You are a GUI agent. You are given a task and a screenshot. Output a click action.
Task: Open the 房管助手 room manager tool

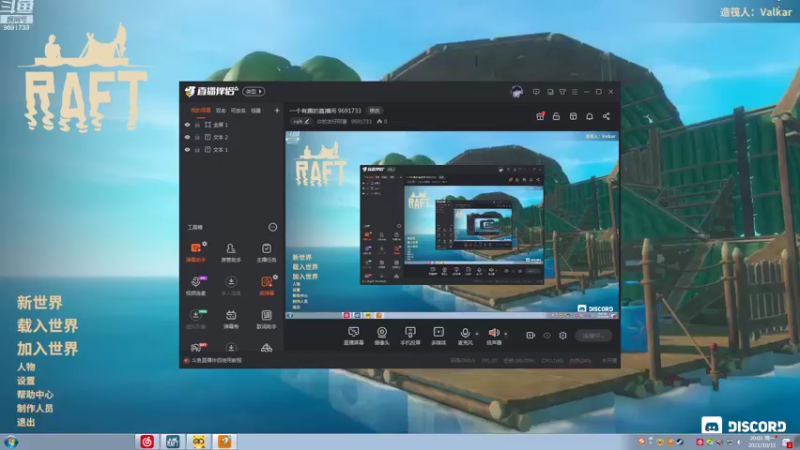(x=231, y=252)
